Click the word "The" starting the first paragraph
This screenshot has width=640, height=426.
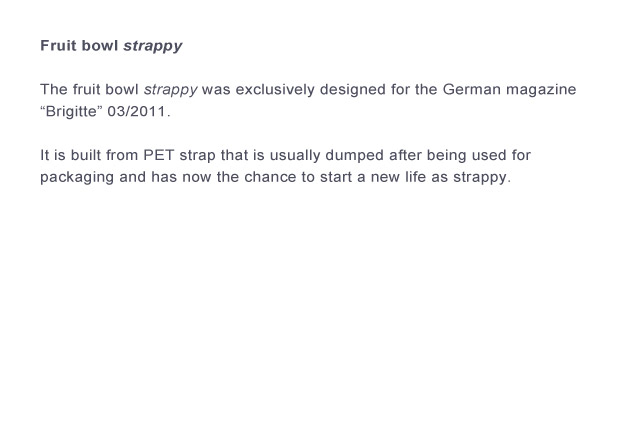[54, 90]
